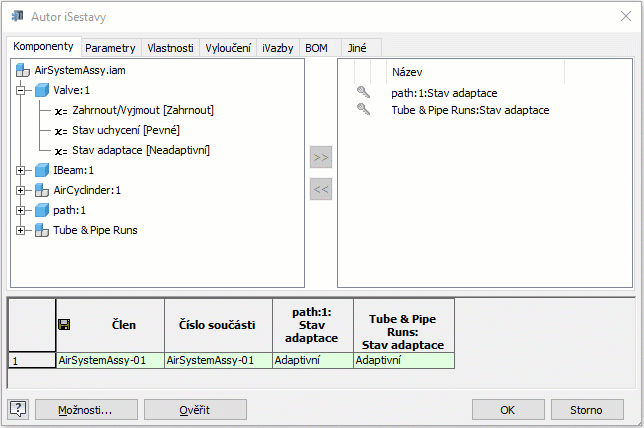The height and width of the screenshot is (428, 644).
Task: Select Stav adaptace [Neadaptivní] tree item
Action: pyautogui.click(x=141, y=150)
